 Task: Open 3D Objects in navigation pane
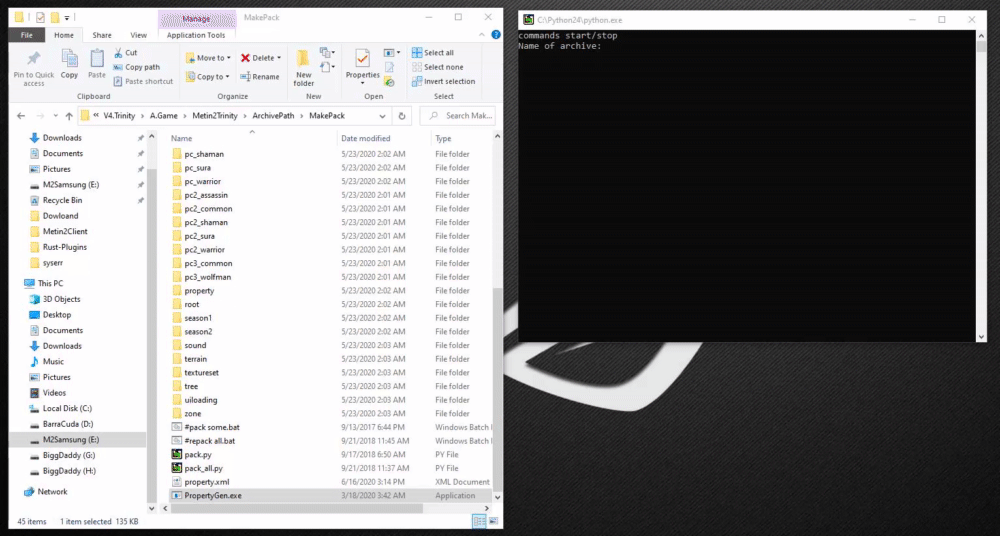[x=61, y=299]
